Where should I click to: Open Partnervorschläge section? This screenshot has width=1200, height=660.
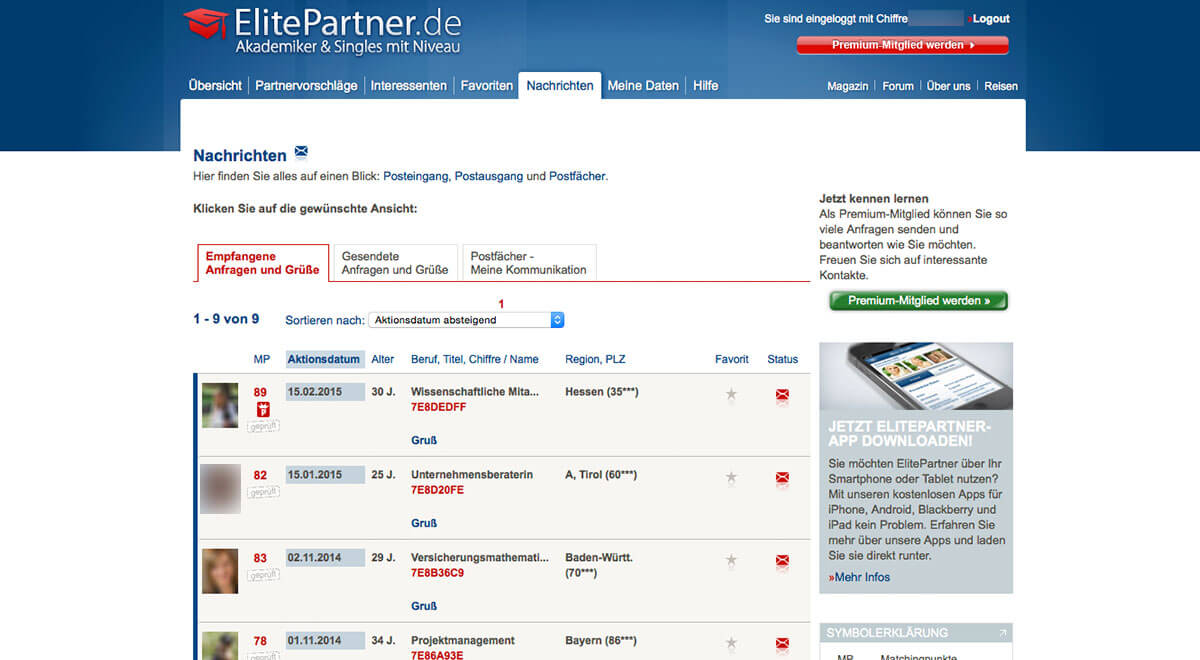tap(306, 86)
